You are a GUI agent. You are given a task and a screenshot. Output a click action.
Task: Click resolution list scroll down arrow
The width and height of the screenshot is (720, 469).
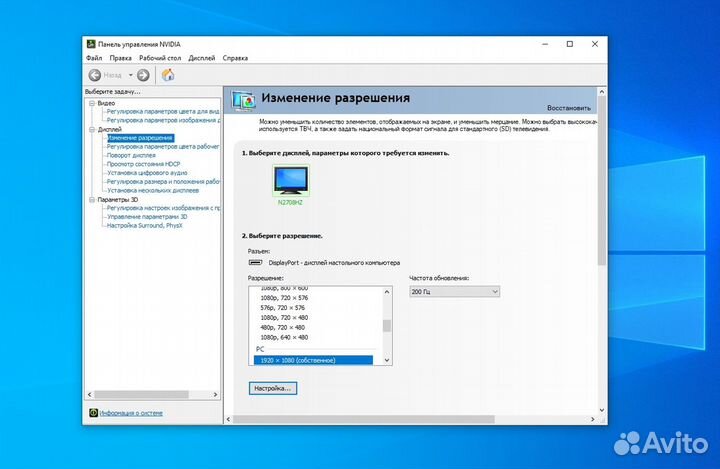pyautogui.click(x=387, y=360)
